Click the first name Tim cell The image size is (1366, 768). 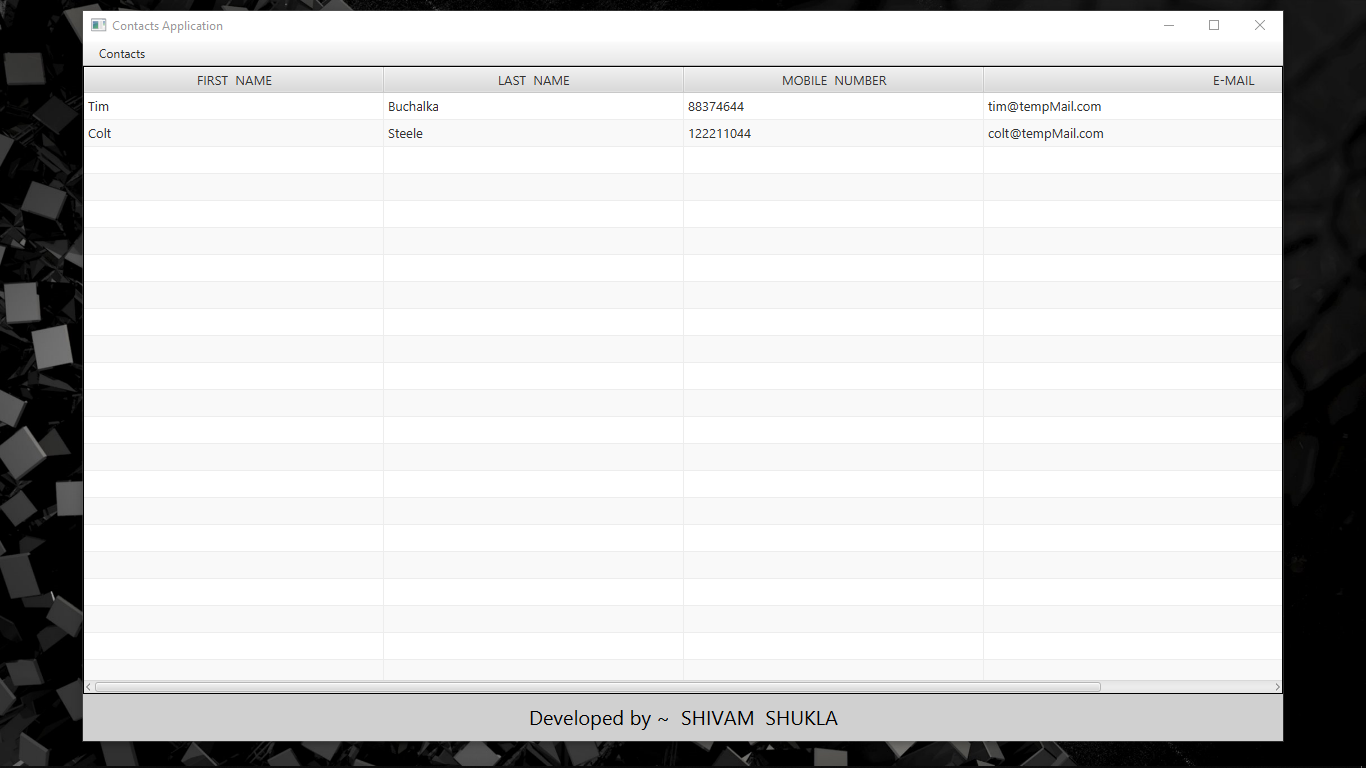pyautogui.click(x=98, y=106)
